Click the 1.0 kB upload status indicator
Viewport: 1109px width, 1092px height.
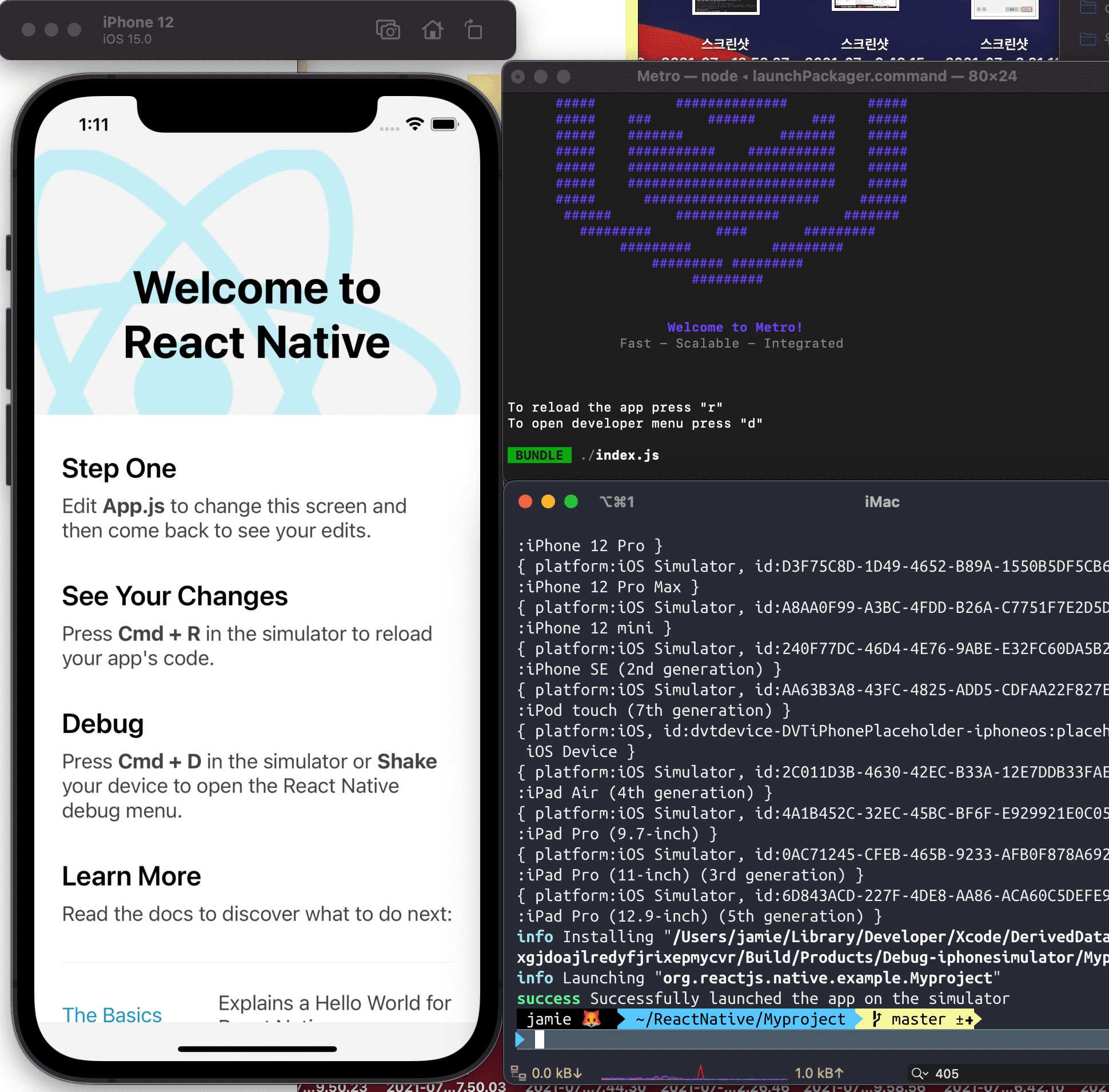click(818, 1073)
